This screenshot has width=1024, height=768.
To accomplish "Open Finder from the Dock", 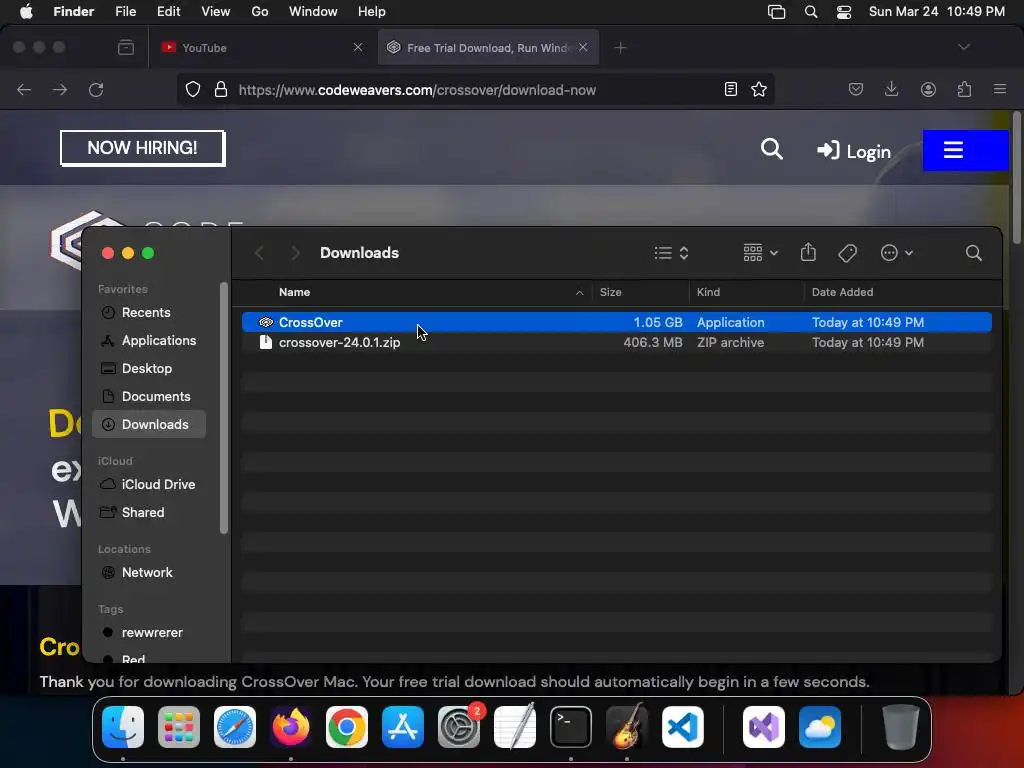I will [123, 727].
